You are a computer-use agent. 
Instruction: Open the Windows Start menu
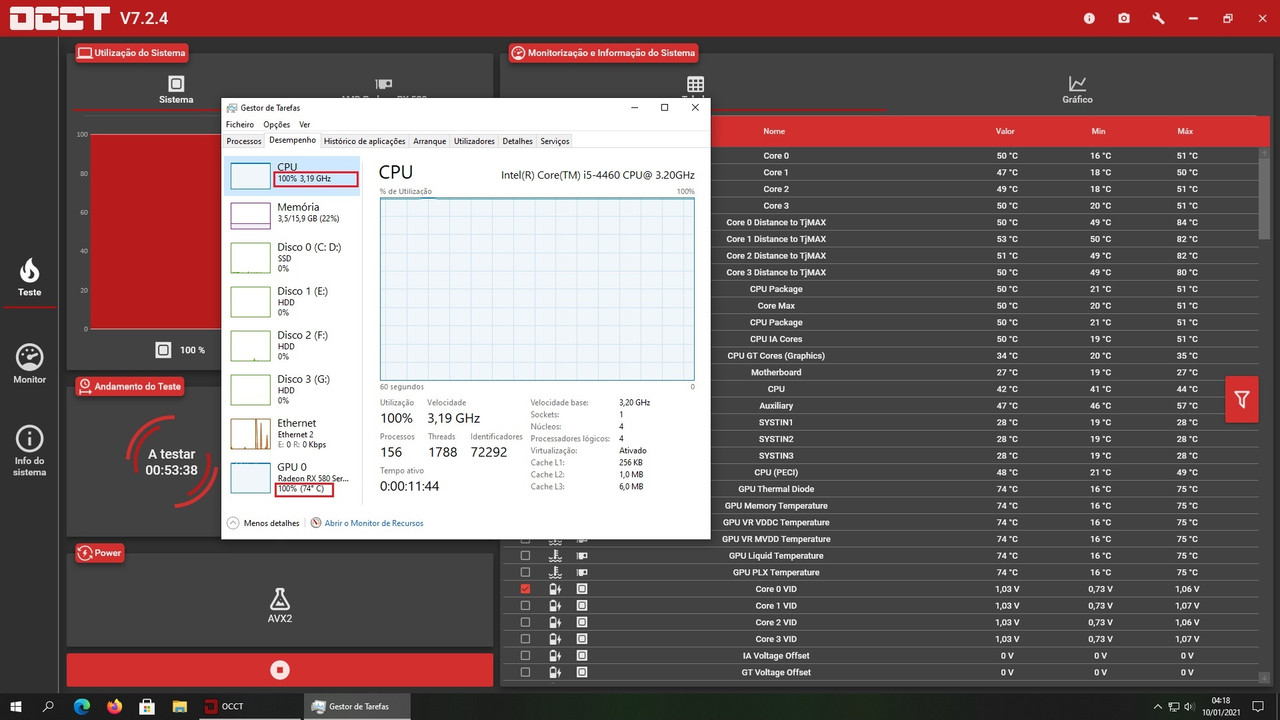16,706
